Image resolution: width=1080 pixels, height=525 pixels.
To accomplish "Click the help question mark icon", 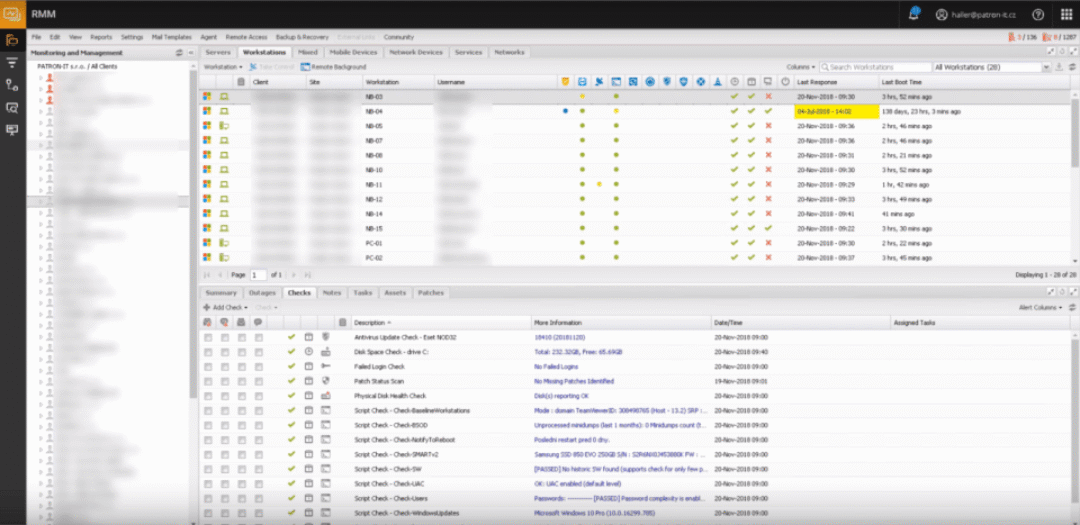I will (x=1038, y=14).
